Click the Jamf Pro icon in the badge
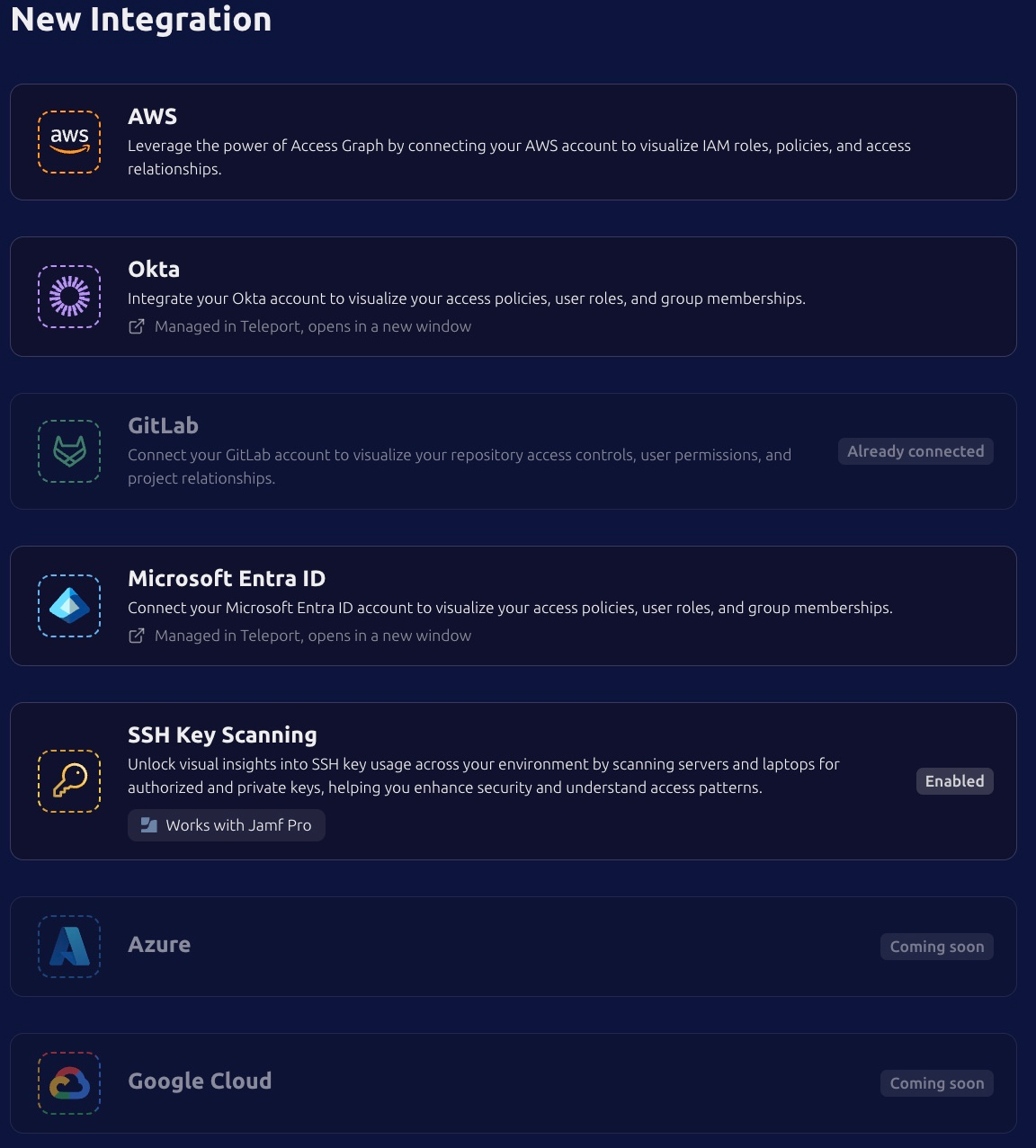 click(x=147, y=824)
